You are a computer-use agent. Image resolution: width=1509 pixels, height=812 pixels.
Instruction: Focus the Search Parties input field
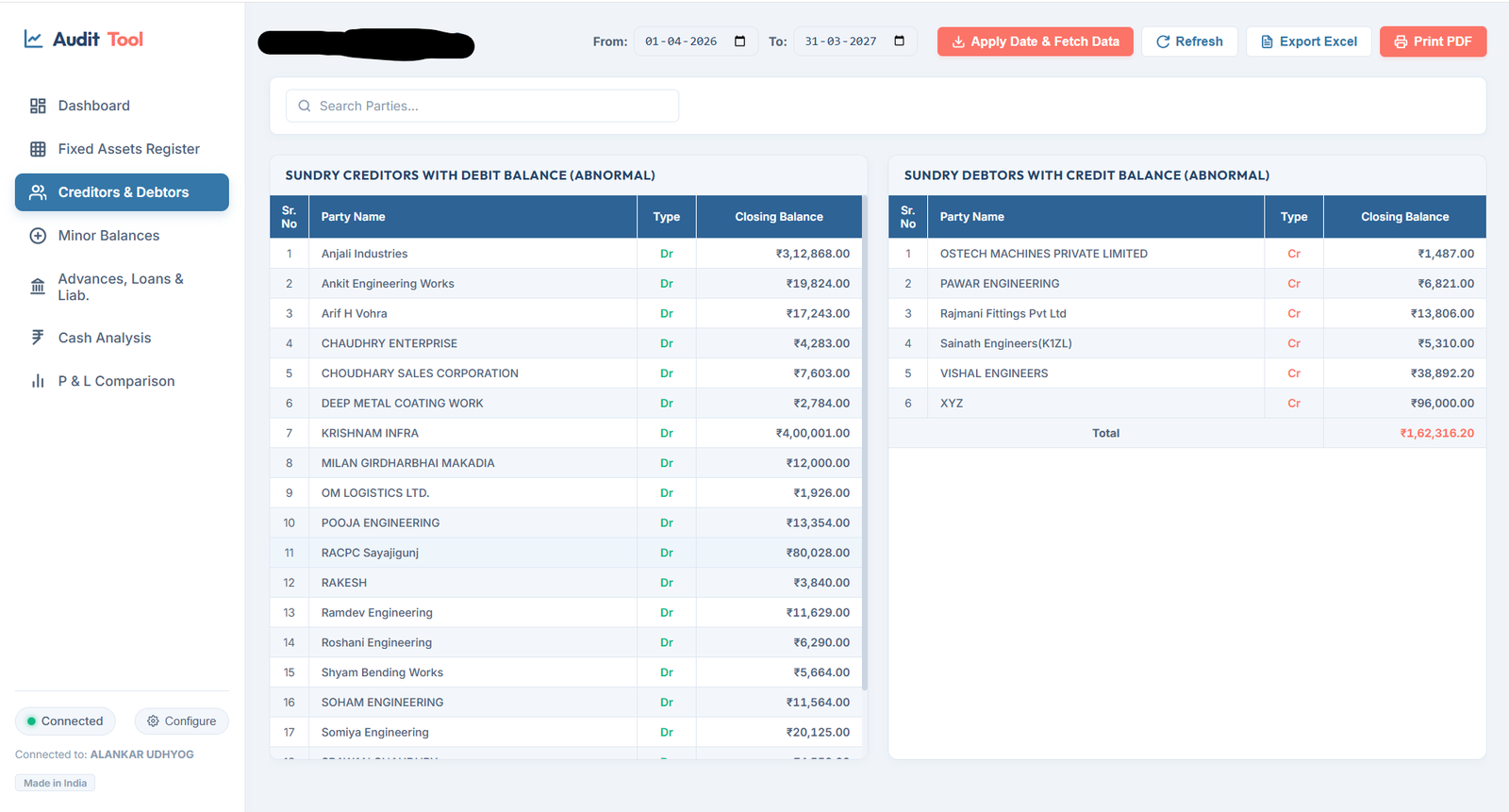[x=482, y=106]
